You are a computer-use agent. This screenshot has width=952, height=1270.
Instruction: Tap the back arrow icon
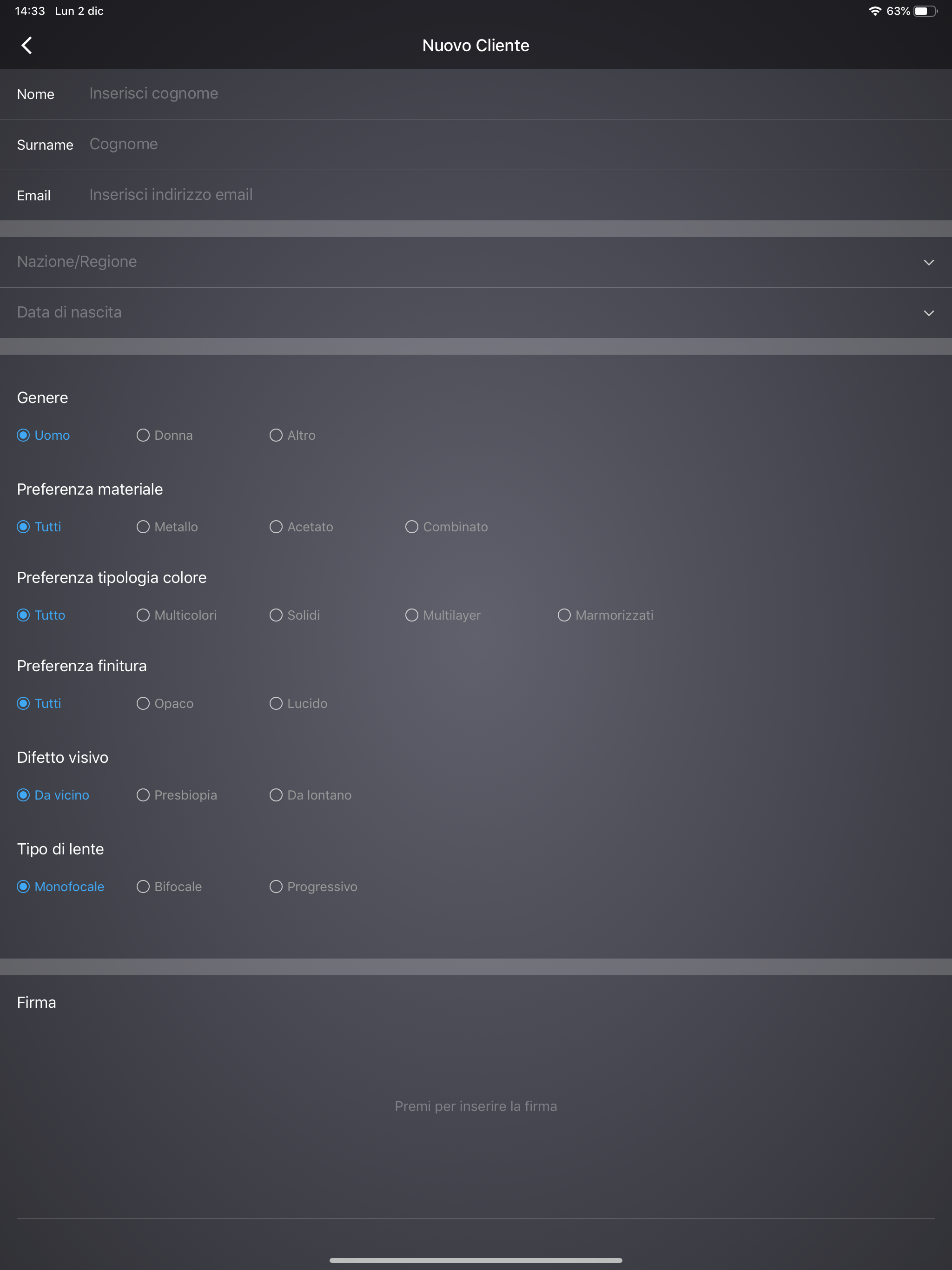click(x=26, y=46)
